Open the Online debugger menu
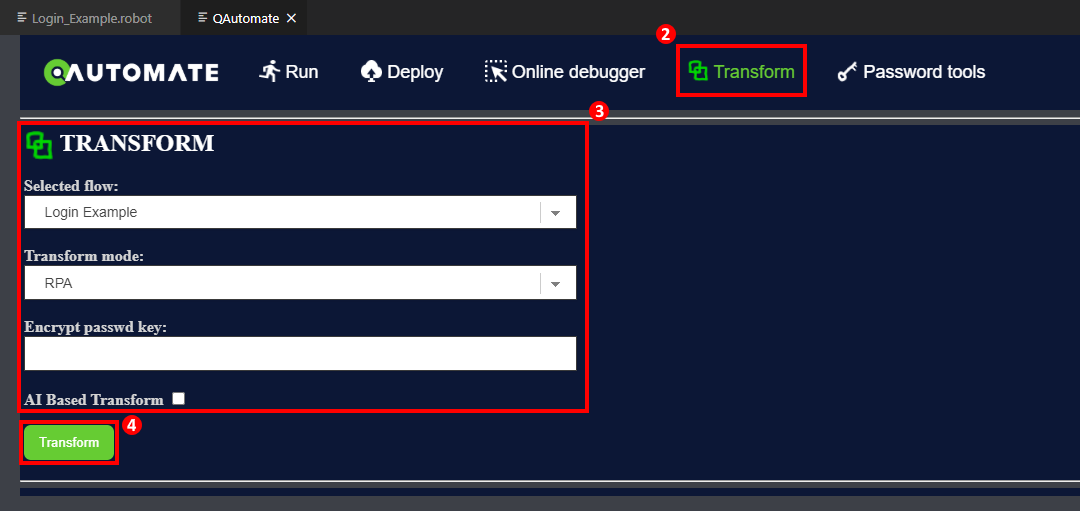 [x=565, y=72]
